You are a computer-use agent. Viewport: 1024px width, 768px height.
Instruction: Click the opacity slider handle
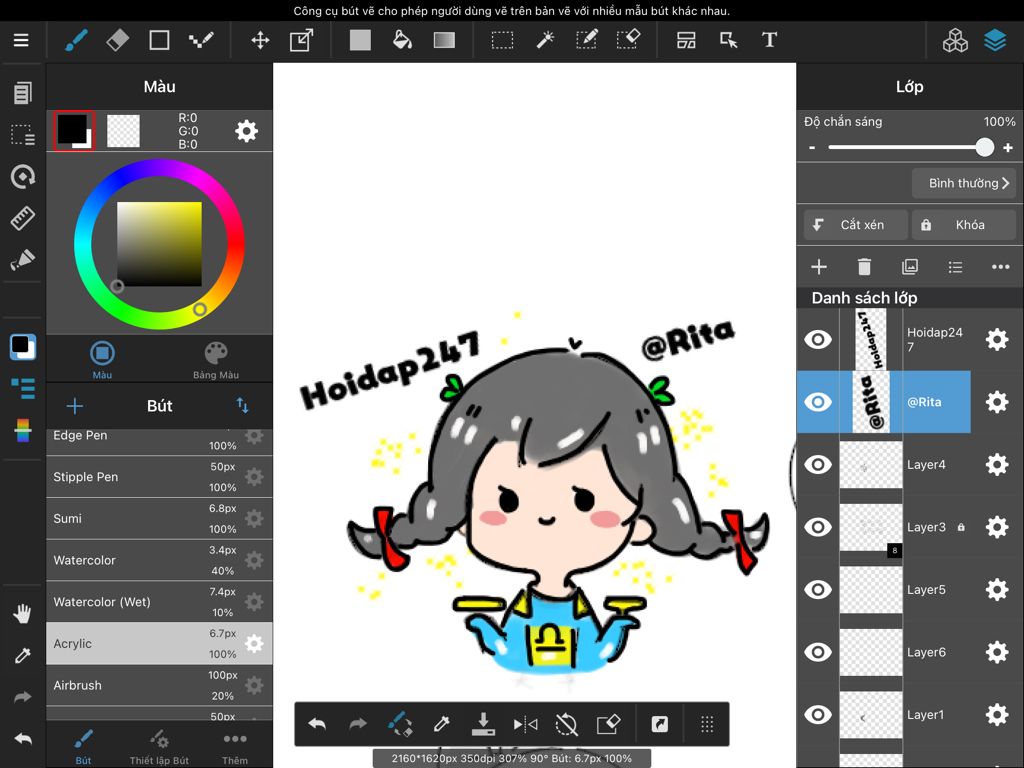point(985,147)
